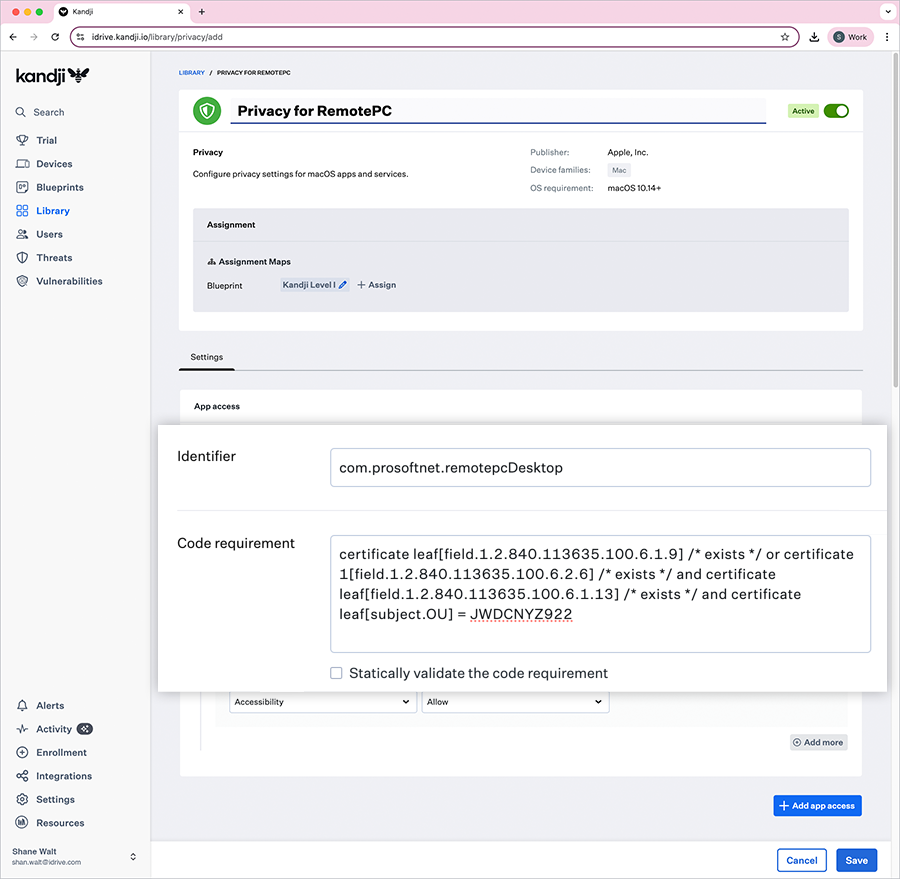Click the LIBRARY breadcrumb link
900x879 pixels.
click(191, 73)
